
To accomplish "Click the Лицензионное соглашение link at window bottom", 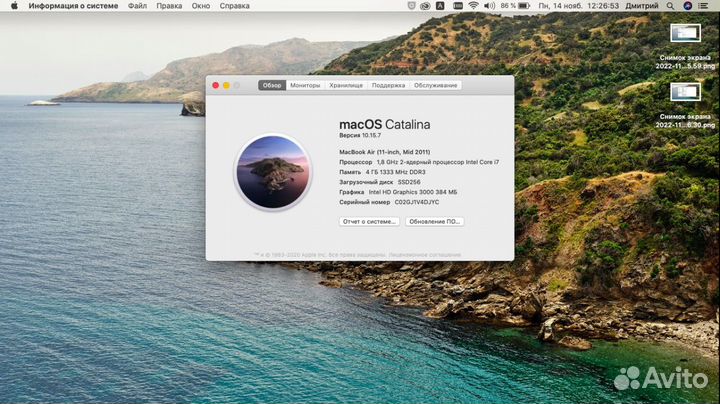I will [x=425, y=255].
